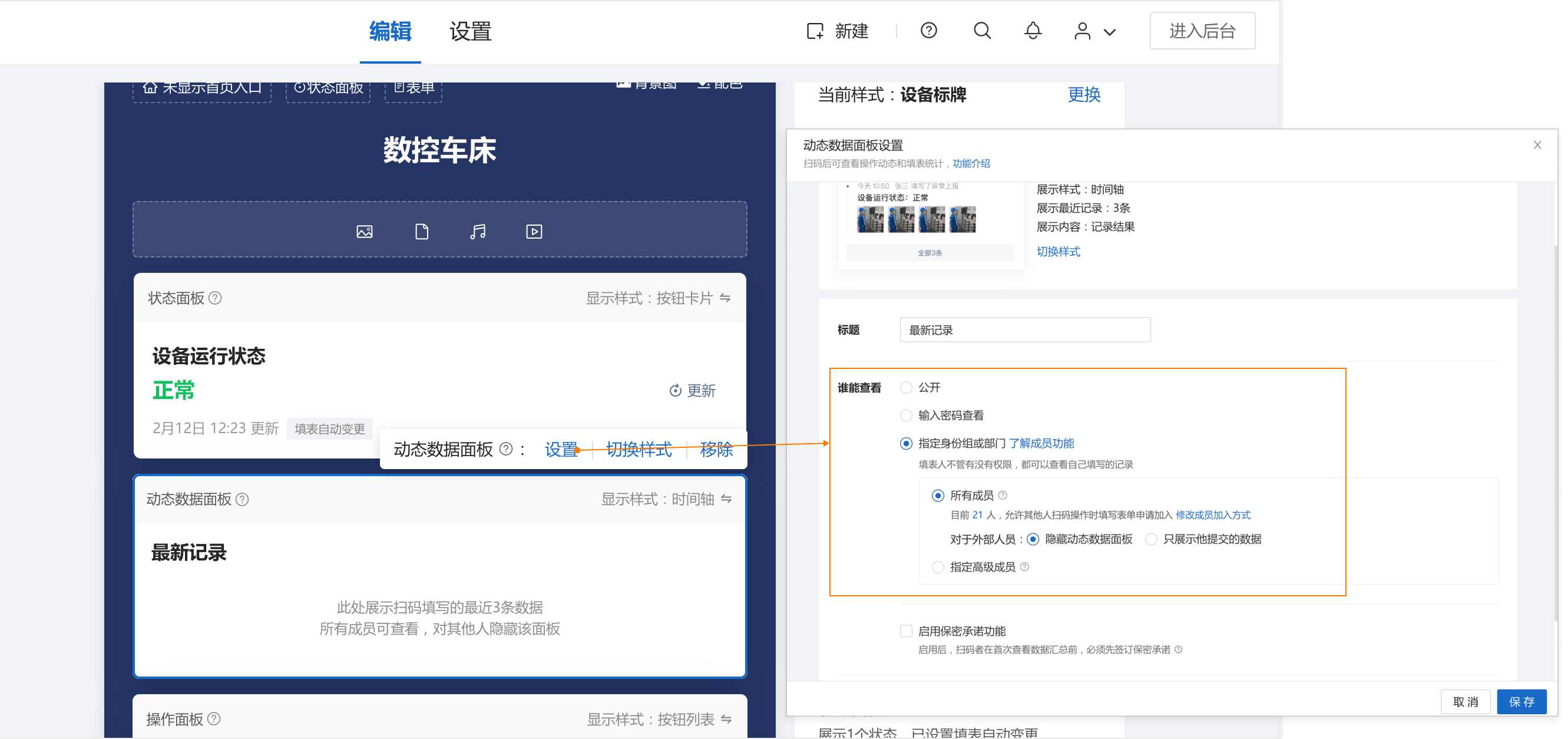The width and height of the screenshot is (1568, 739).
Task: Switch to the 设置 tab
Action: tap(471, 31)
